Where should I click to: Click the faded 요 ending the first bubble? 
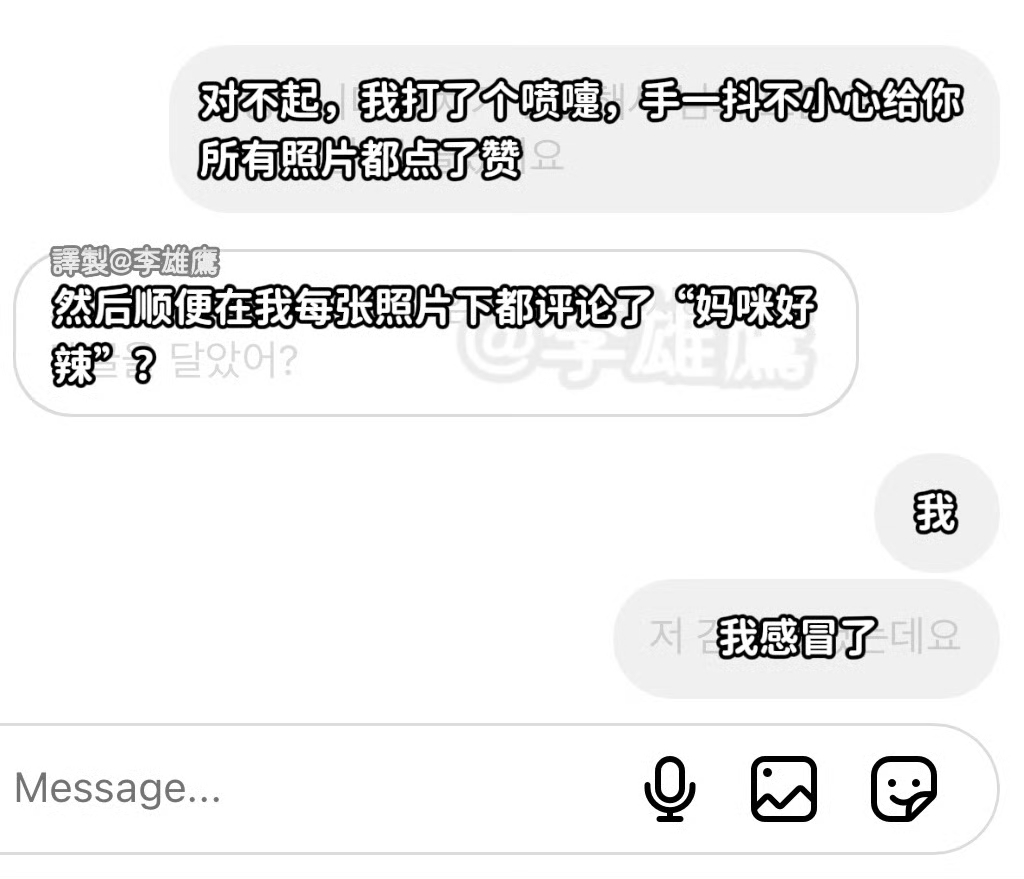(546, 155)
